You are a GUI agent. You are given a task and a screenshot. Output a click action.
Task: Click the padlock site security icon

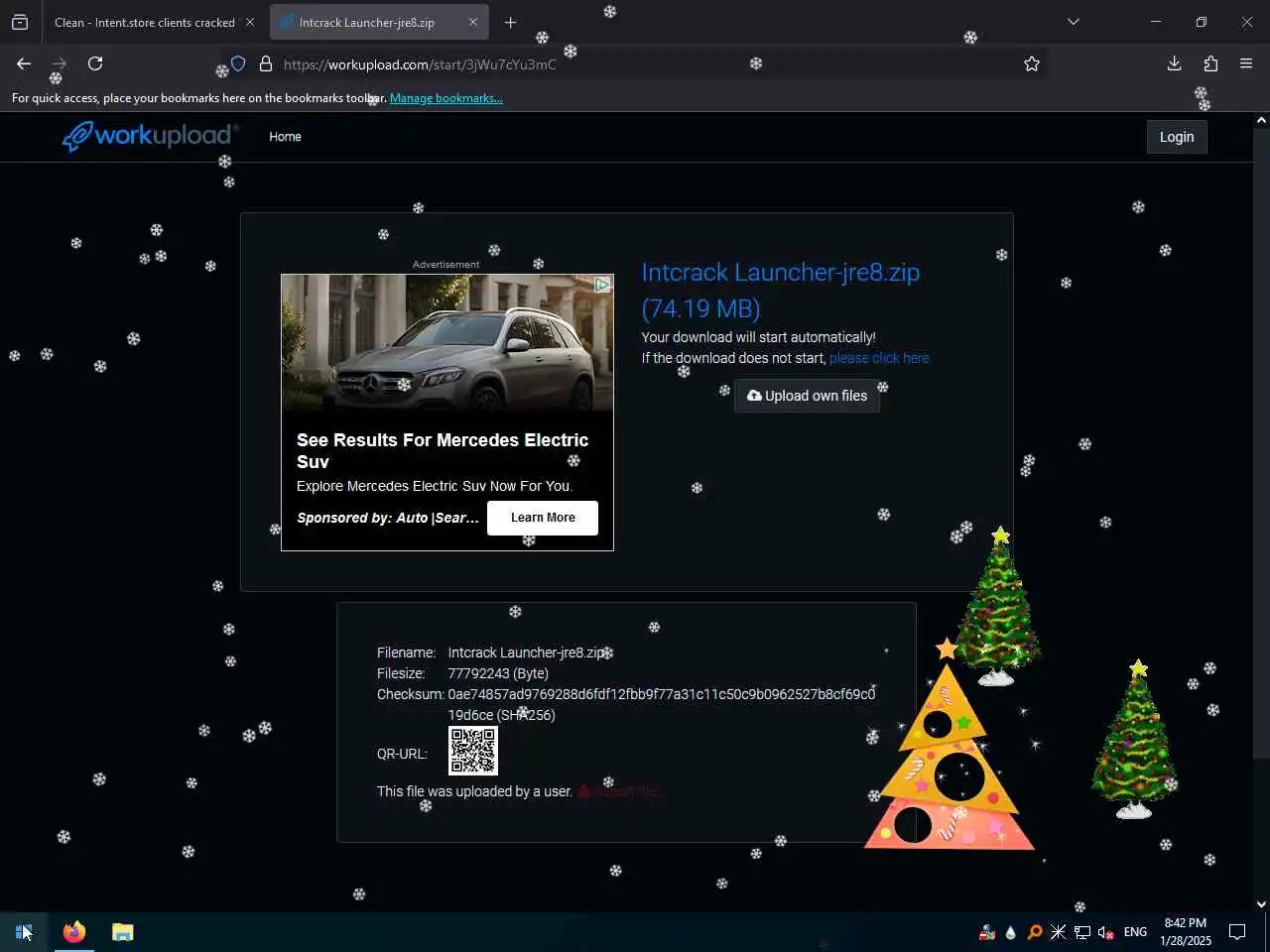(x=265, y=63)
